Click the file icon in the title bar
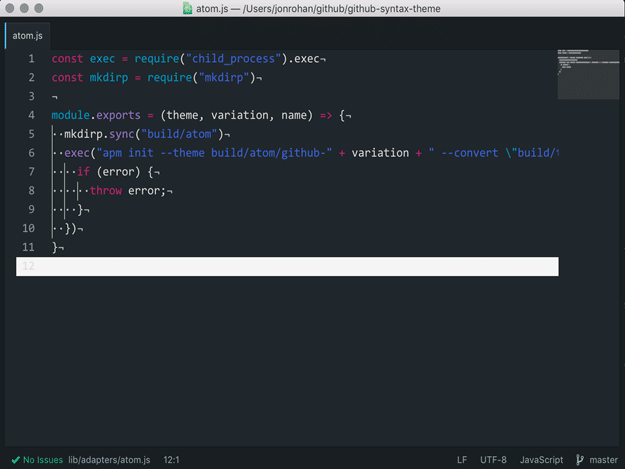Viewport: 625px width, 469px height. [x=188, y=9]
